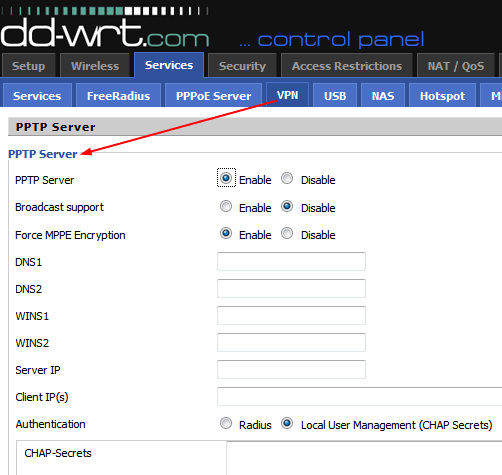Choose Local User Management (CHAP Secrets)
Viewport: 502px width, 475px height.
click(x=287, y=423)
